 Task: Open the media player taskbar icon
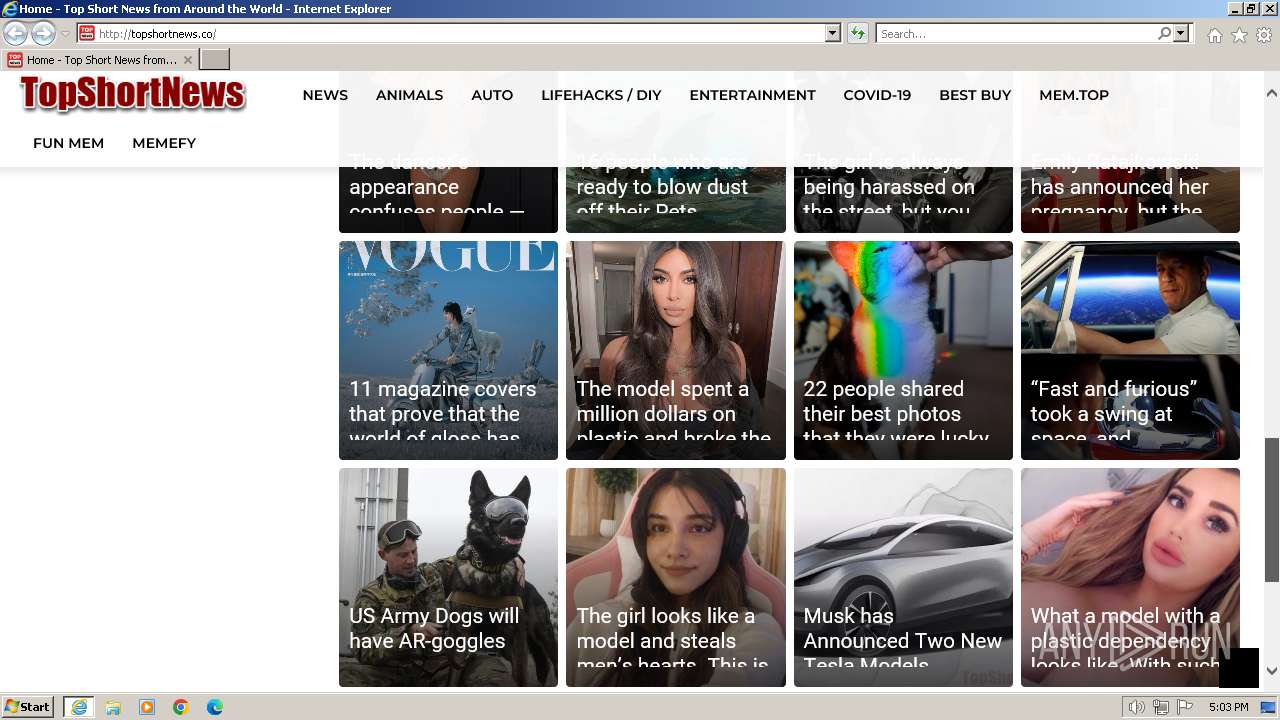(x=147, y=707)
